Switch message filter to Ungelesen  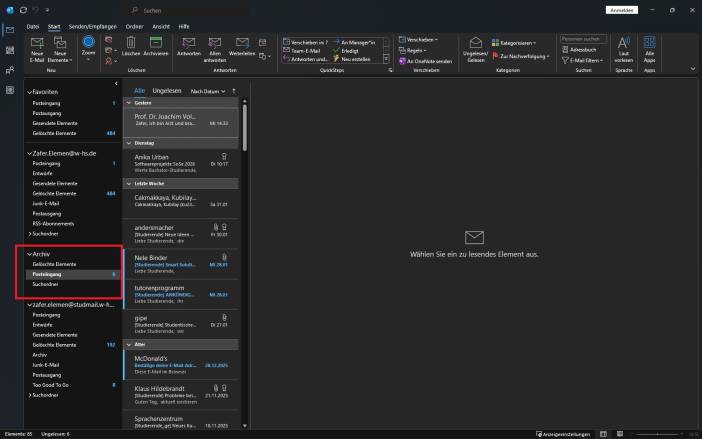coord(167,90)
